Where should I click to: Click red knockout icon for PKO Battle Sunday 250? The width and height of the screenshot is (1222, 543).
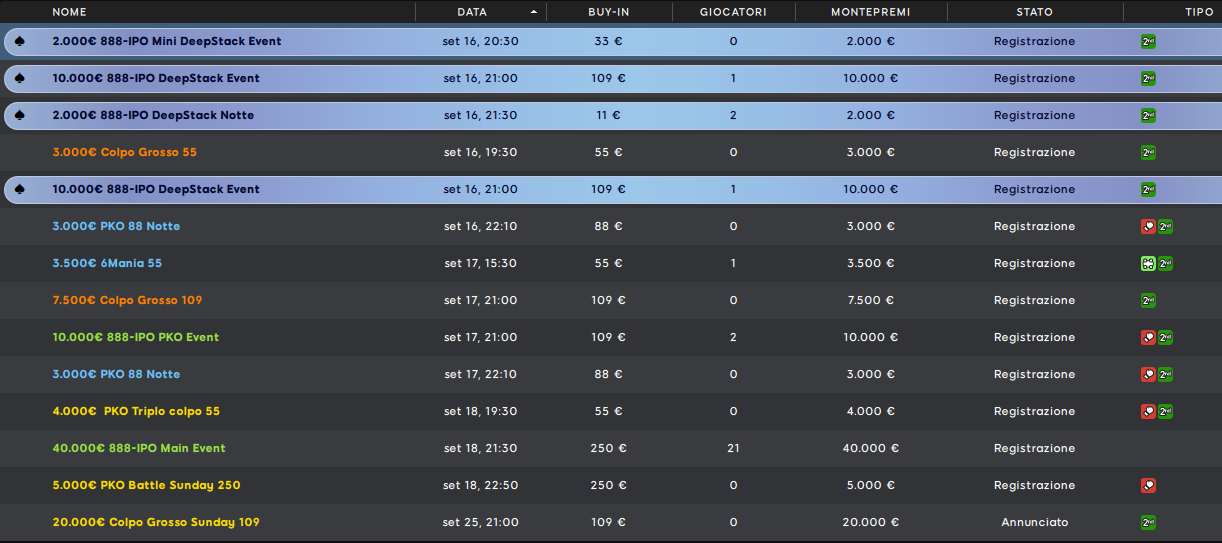(1148, 486)
